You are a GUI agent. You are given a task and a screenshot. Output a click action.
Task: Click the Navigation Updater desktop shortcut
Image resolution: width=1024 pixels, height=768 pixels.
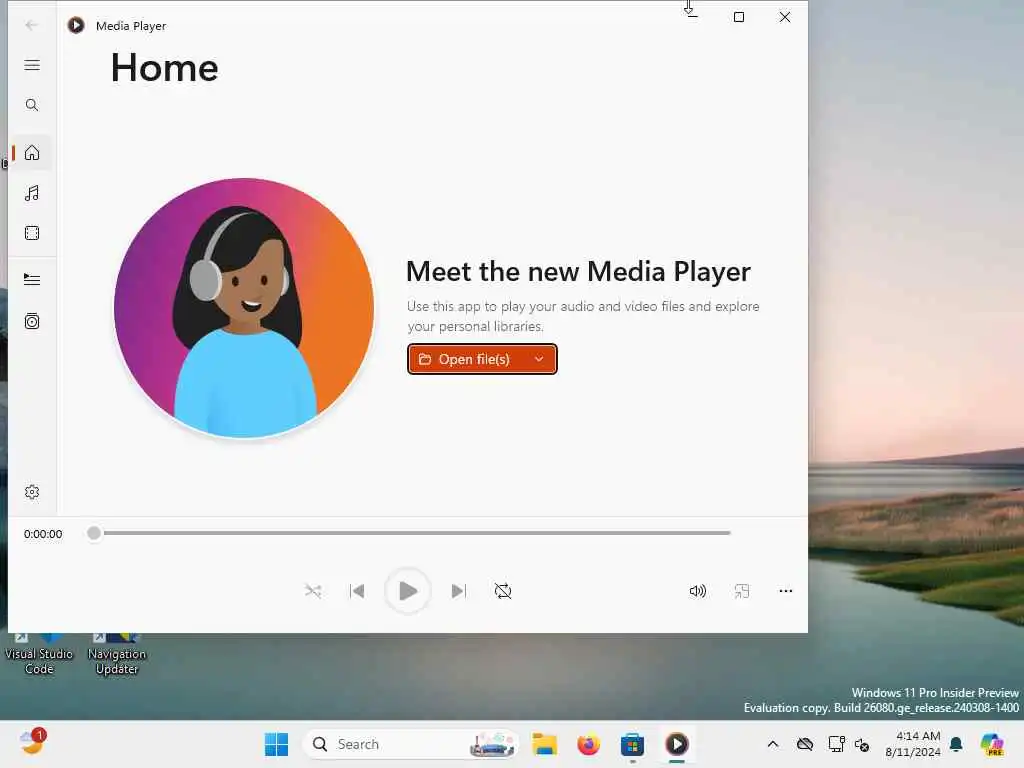tap(117, 654)
